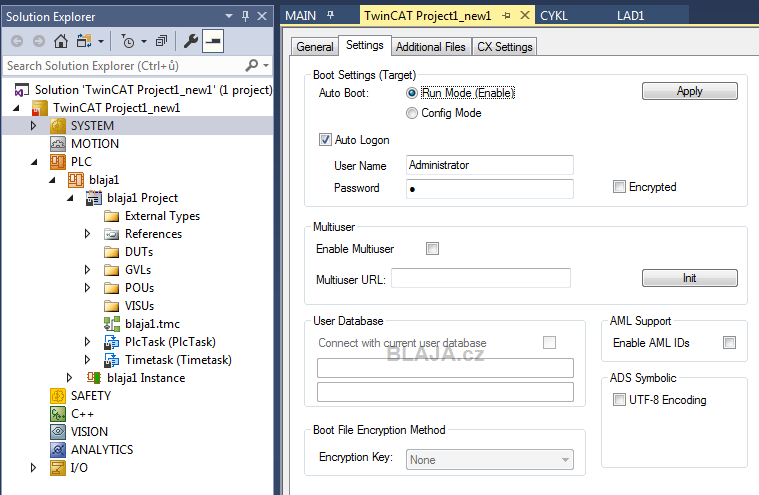Collapse the blaja1 tree node
The height and width of the screenshot is (495, 759).
(52, 180)
